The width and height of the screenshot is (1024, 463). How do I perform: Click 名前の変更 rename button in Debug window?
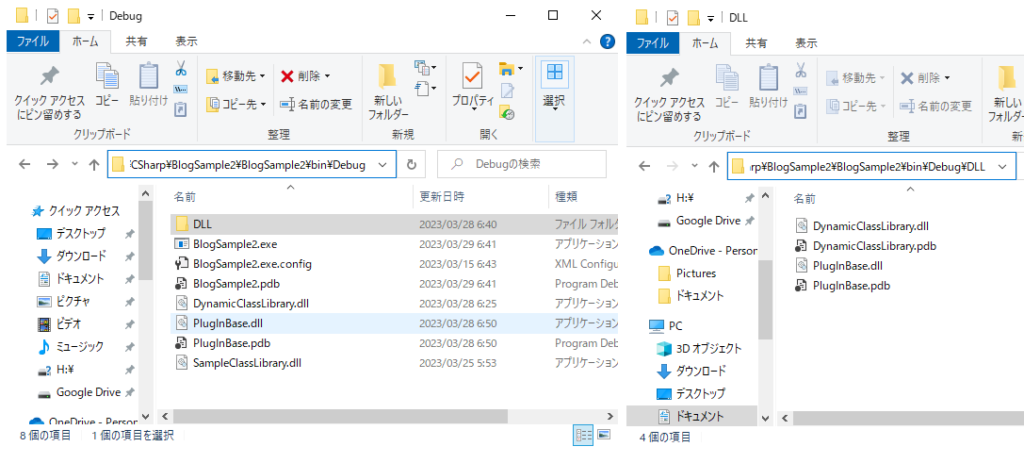(315, 104)
